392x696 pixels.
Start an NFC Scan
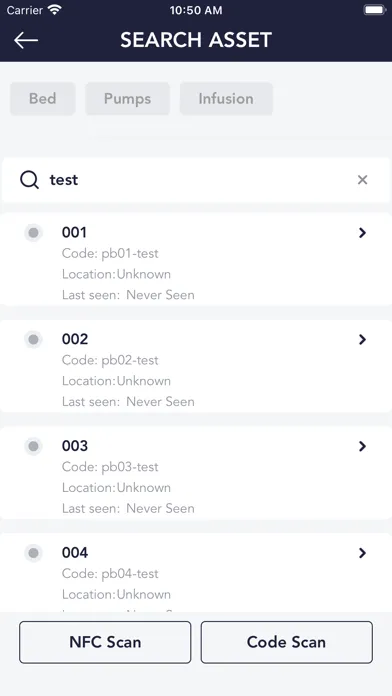pos(105,642)
